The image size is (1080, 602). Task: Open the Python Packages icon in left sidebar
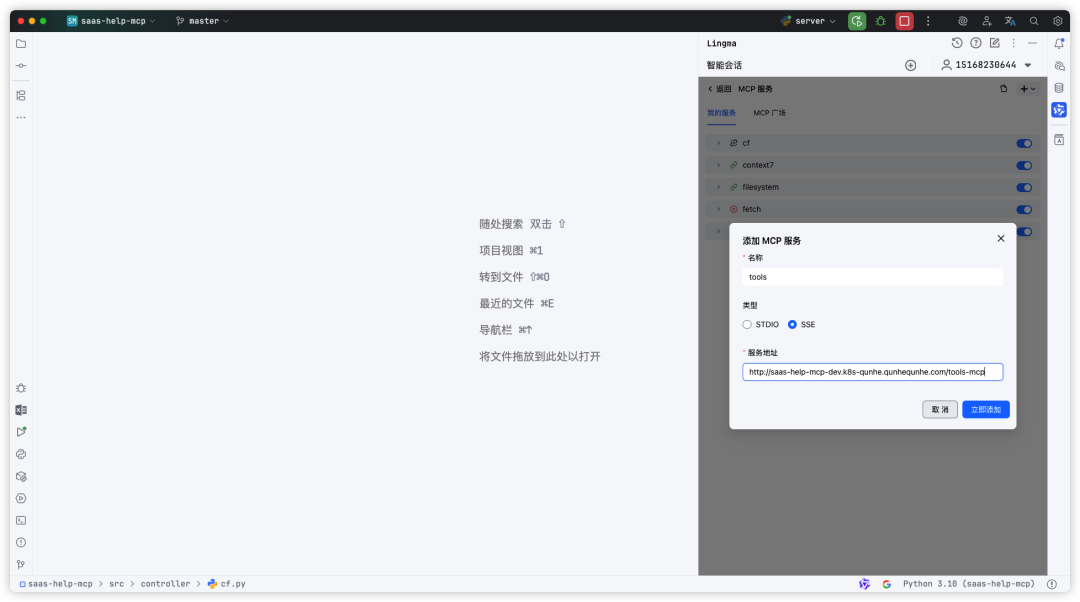point(21,477)
